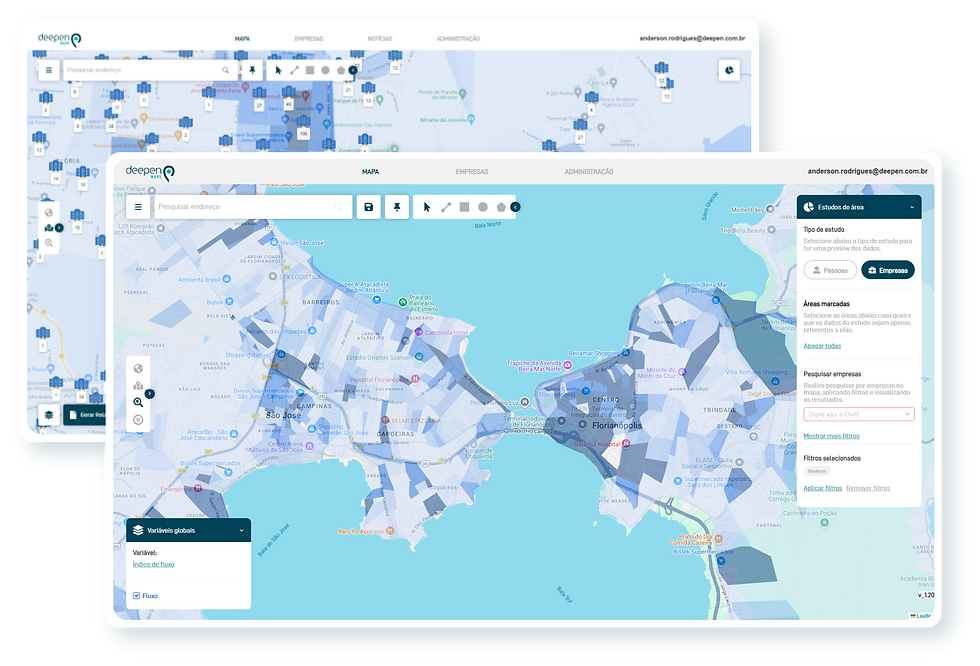Click the pin icon in front window

(x=397, y=207)
